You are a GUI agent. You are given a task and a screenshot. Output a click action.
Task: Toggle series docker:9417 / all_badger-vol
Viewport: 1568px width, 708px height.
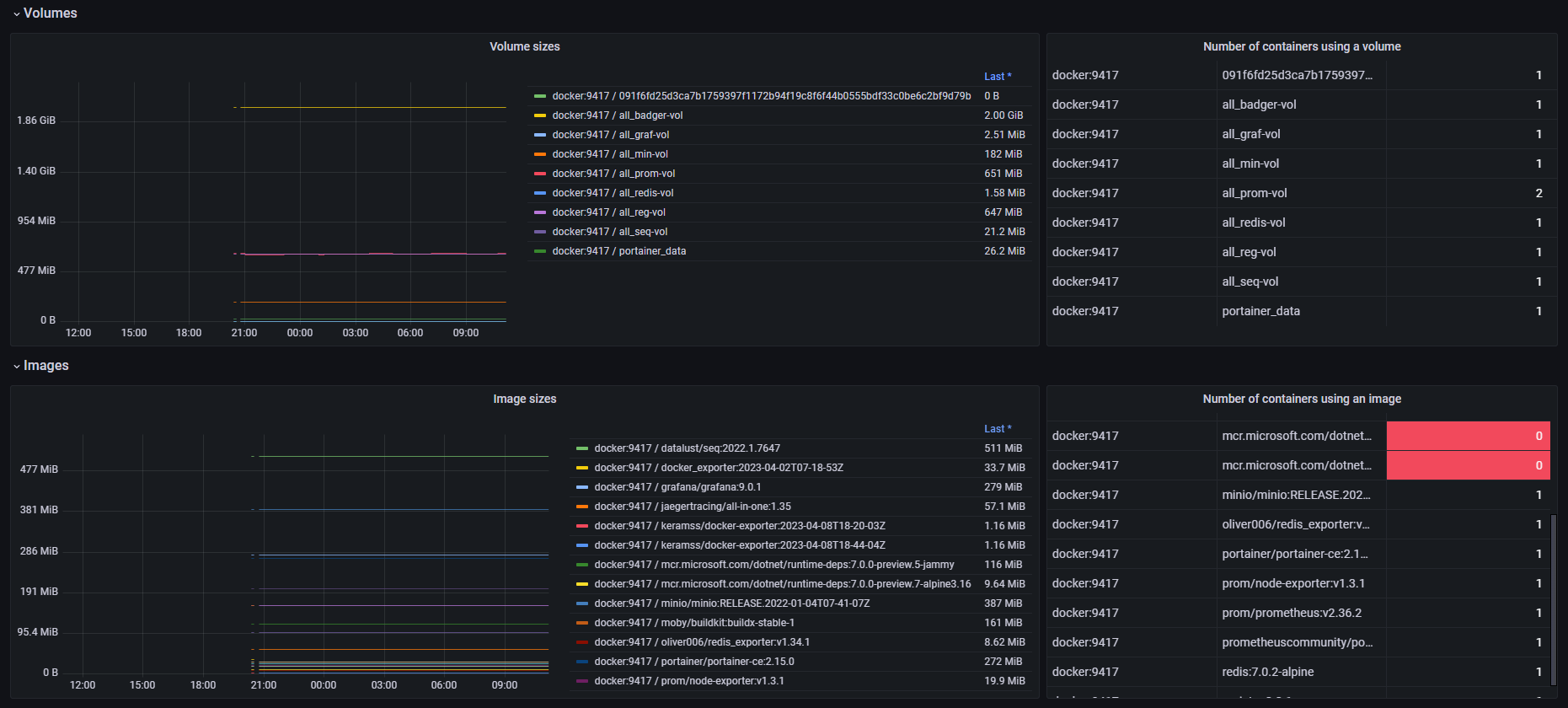[x=618, y=115]
